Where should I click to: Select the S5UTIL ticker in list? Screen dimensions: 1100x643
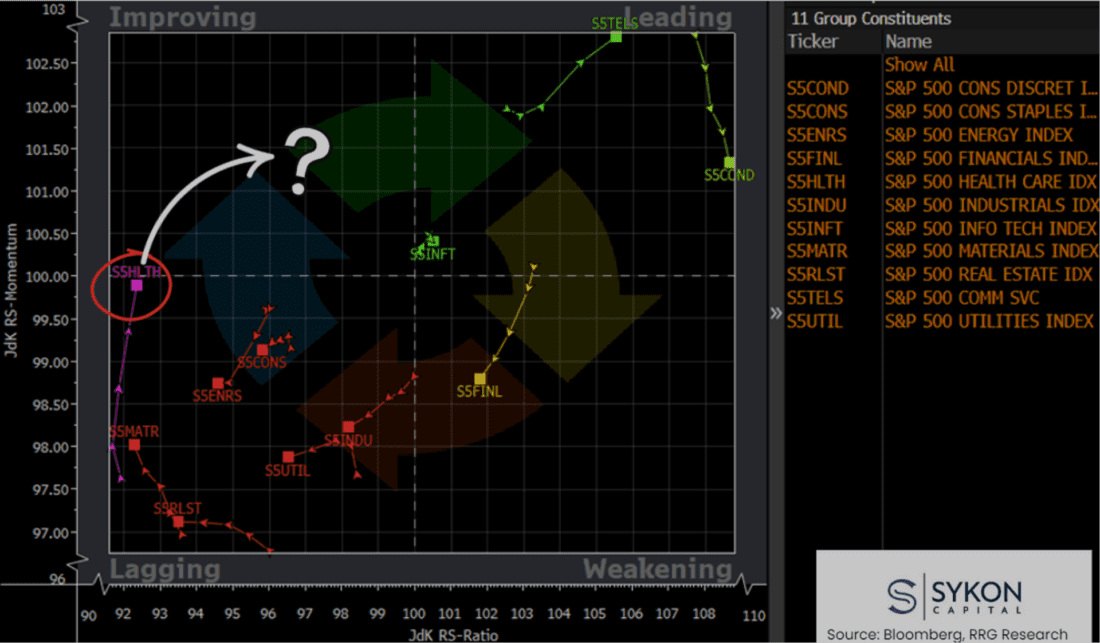click(814, 321)
